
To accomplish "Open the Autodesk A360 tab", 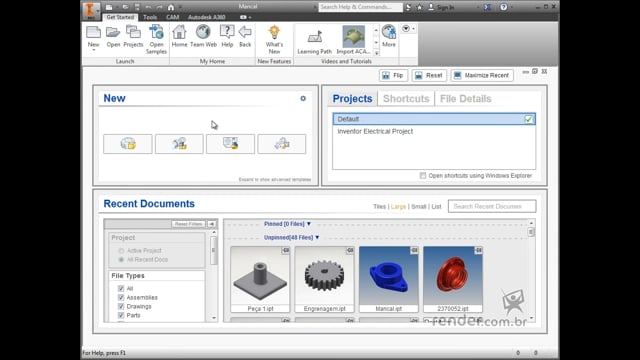I will pyautogui.click(x=207, y=17).
